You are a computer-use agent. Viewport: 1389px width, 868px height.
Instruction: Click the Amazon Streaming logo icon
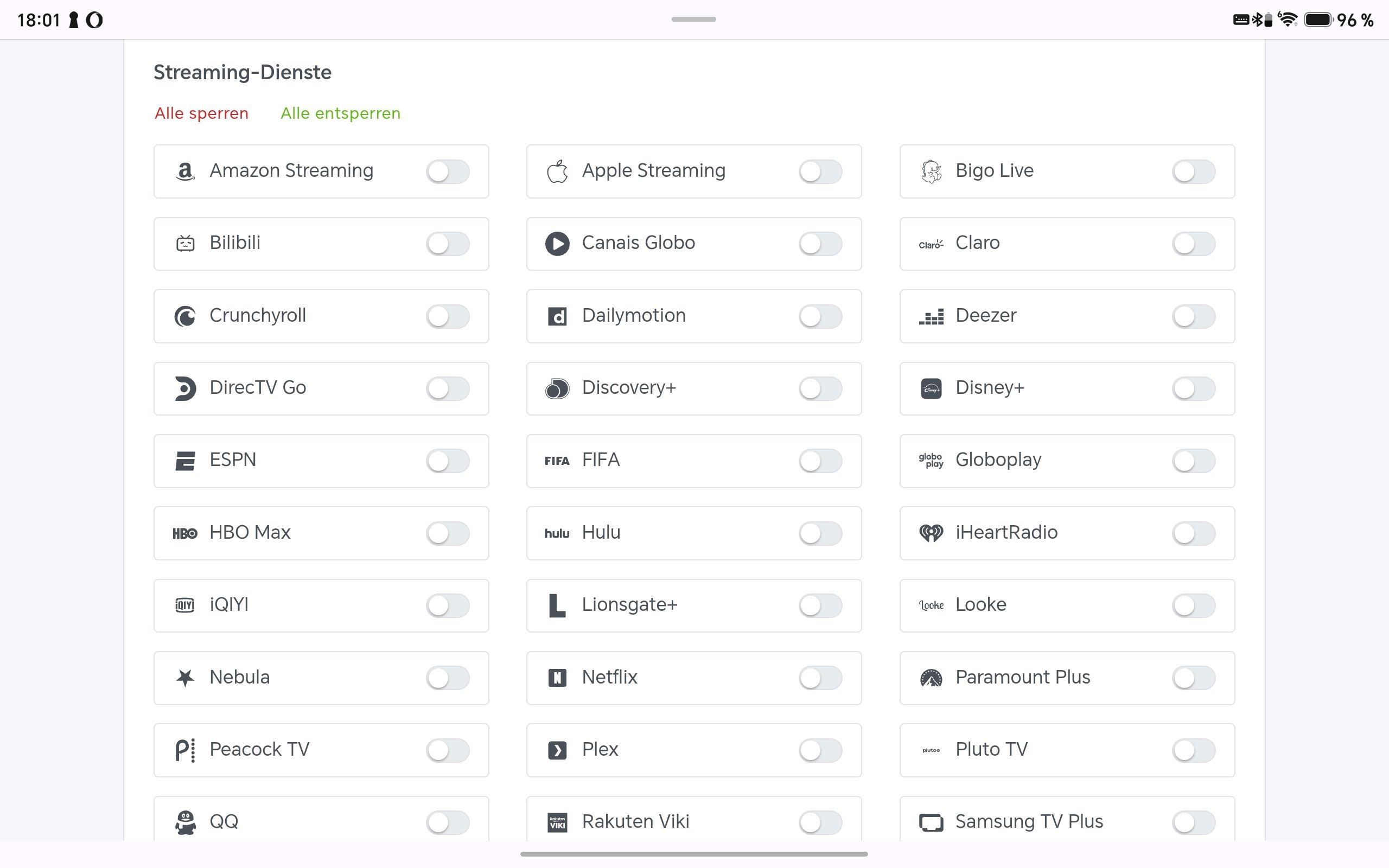pos(185,171)
